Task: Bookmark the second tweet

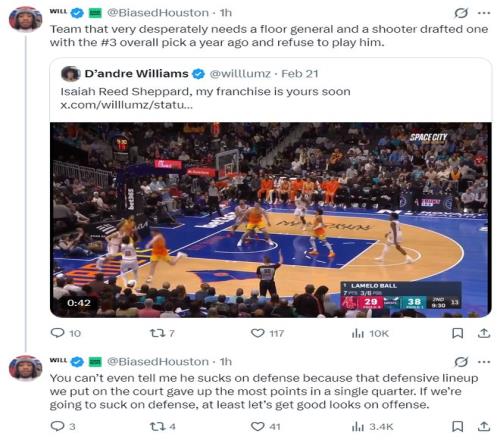Action: (457, 426)
